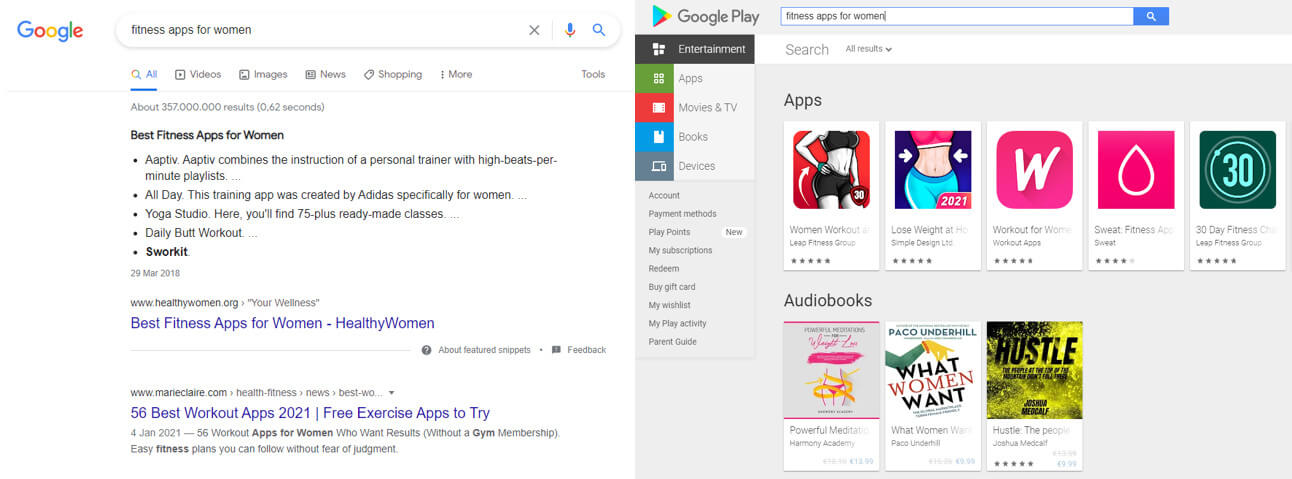The width and height of the screenshot is (1292, 479).
Task: Click the Google Play logo
Action: (705, 16)
